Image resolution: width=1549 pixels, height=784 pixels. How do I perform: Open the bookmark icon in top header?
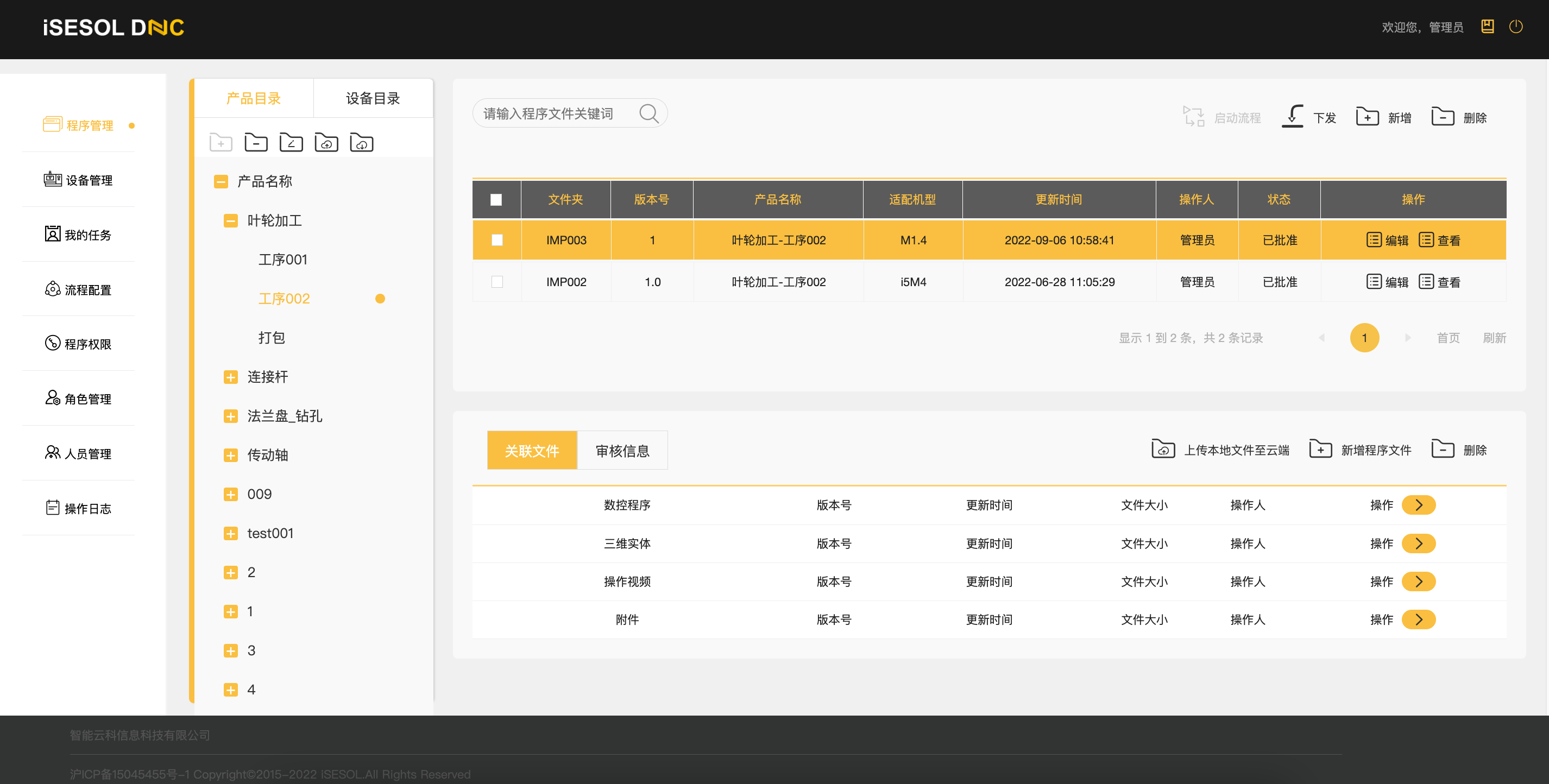click(x=1487, y=27)
